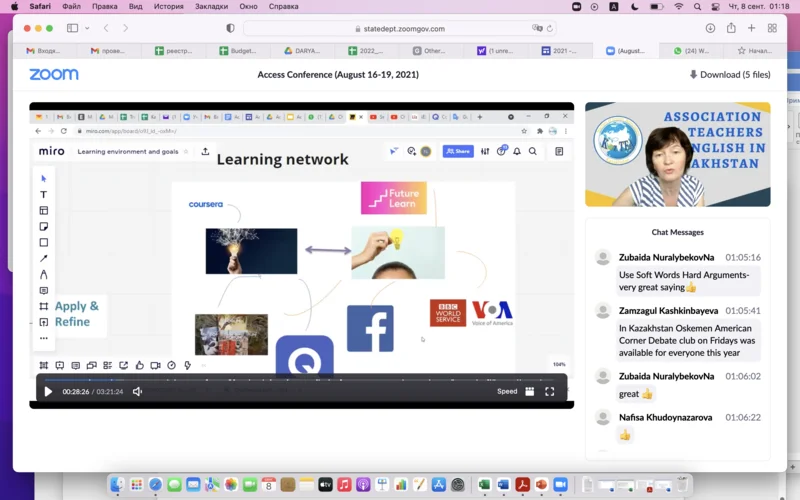Open Spotlight search in menu bar
Viewport: 800px width, 500px height.
tap(697, 7)
